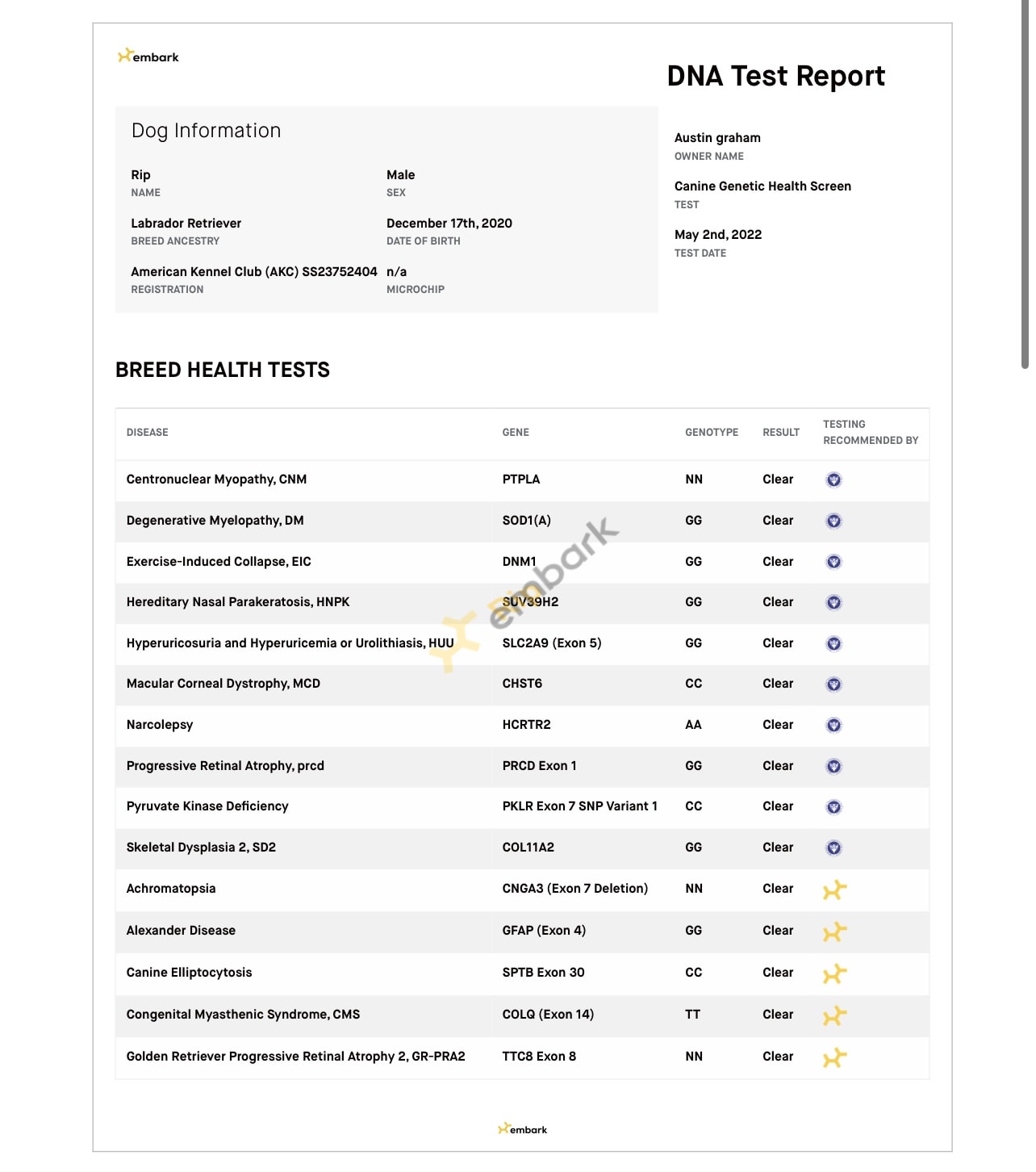This screenshot has height=1172, width=1036.
Task: Click the Centronuclear Myopathy, CNM disease name
Action: tap(216, 479)
